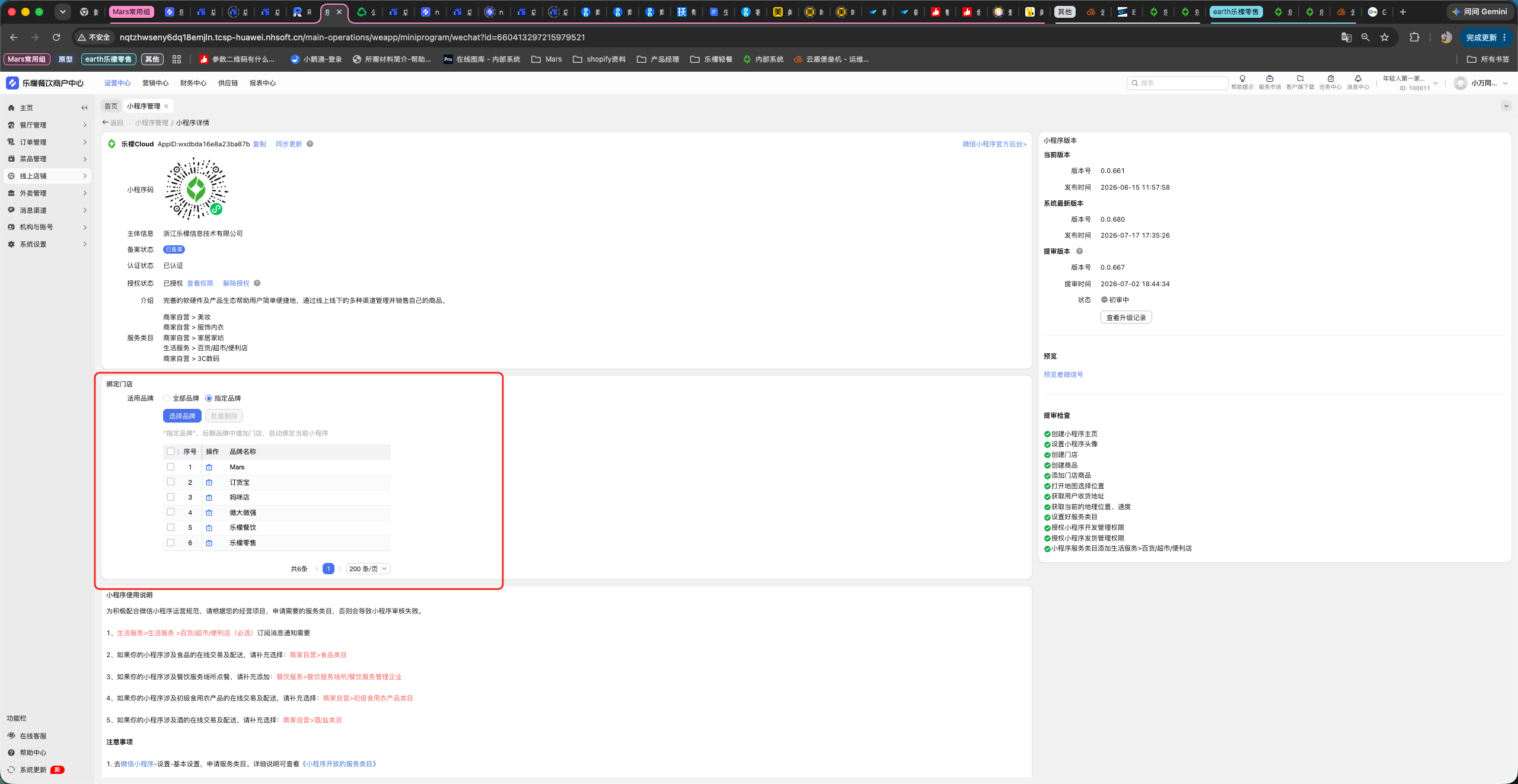This screenshot has height=784, width=1518.
Task: Collapse the sidebar with the arrow icon
Action: [x=84, y=108]
